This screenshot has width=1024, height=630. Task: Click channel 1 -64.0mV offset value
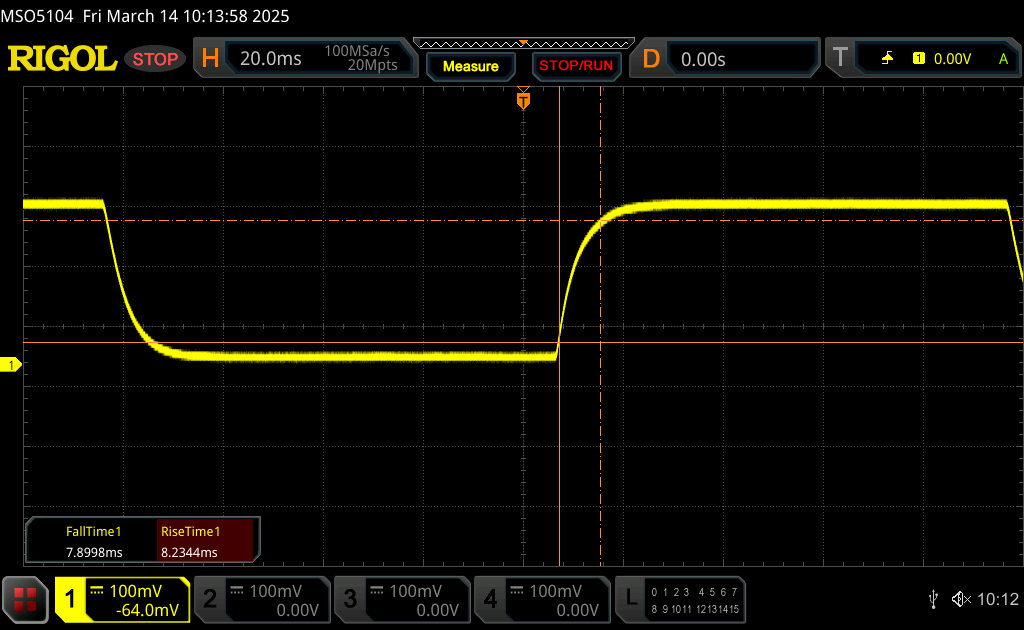click(x=147, y=610)
